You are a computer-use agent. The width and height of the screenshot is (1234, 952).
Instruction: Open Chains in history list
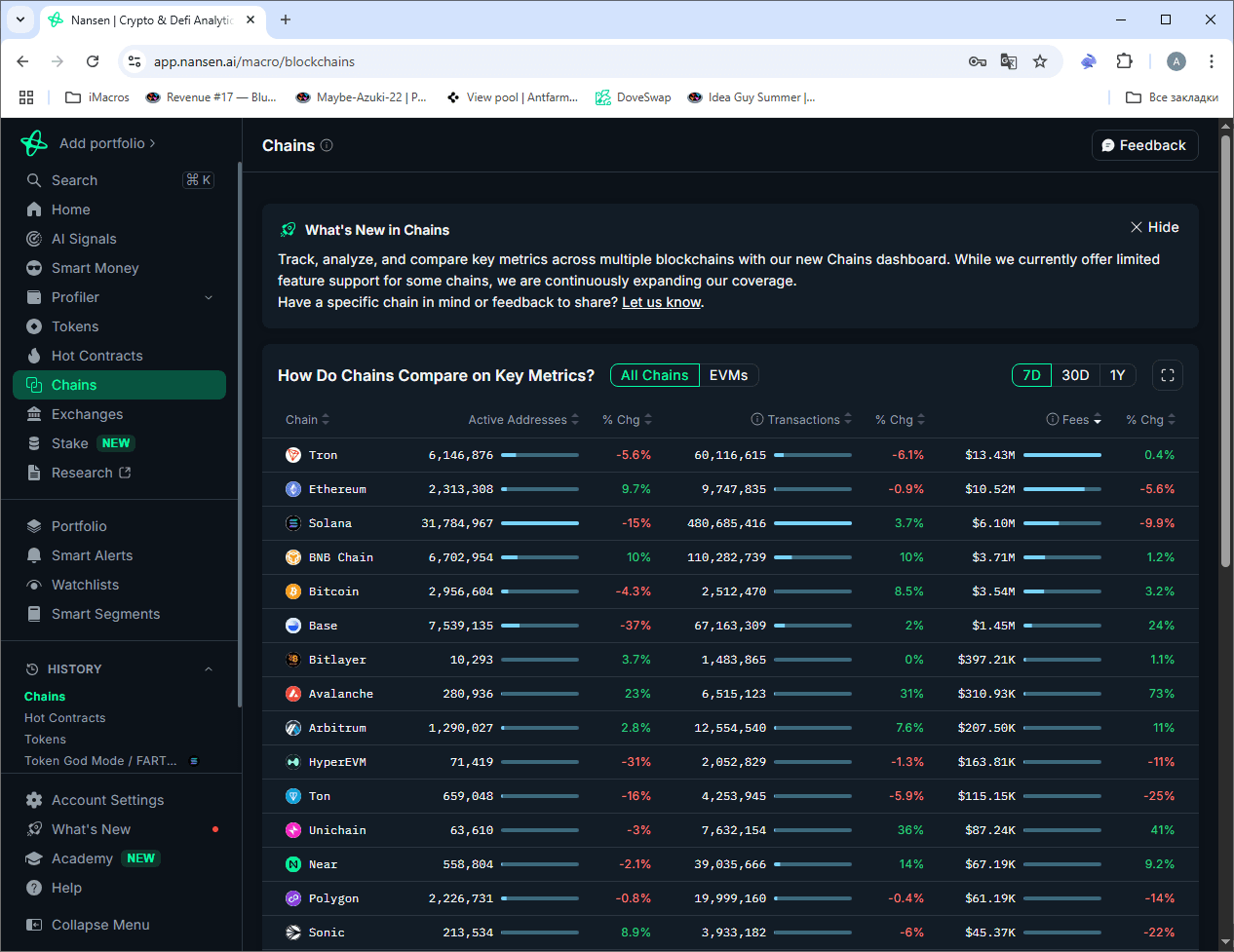[45, 697]
